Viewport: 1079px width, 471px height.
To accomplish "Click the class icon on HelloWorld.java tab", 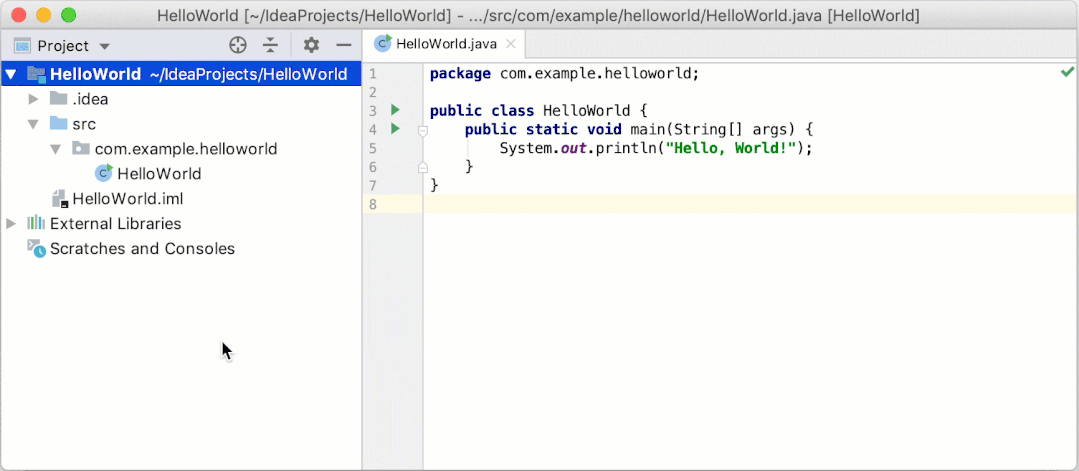I will [383, 43].
